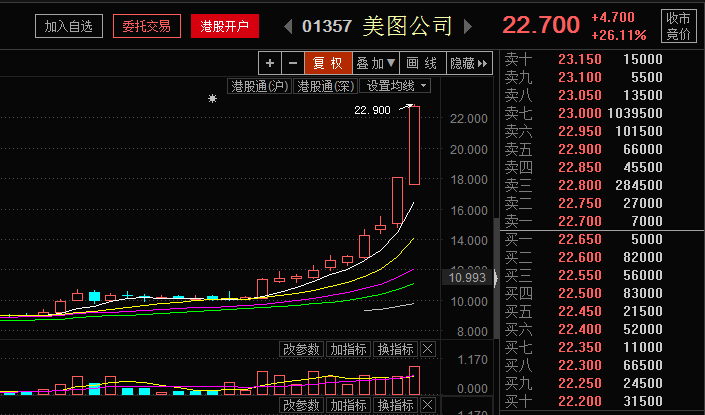Open the 叠加 overlay dropdown
Image resolution: width=705 pixels, height=415 pixels.
coord(376,63)
